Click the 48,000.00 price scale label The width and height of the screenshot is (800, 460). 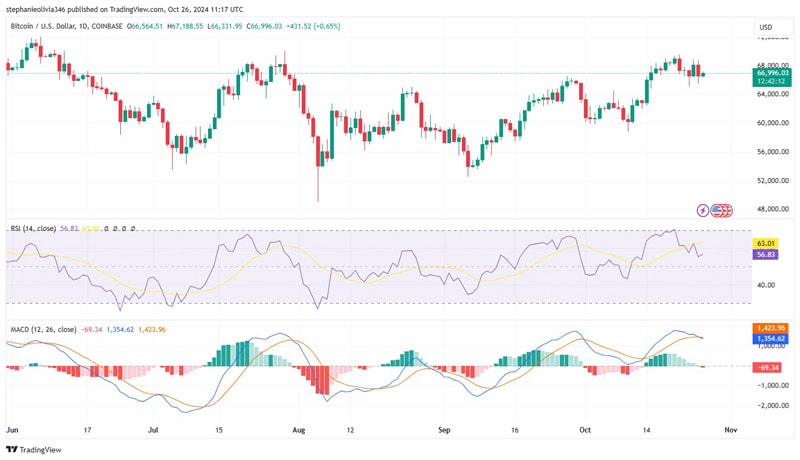[772, 209]
